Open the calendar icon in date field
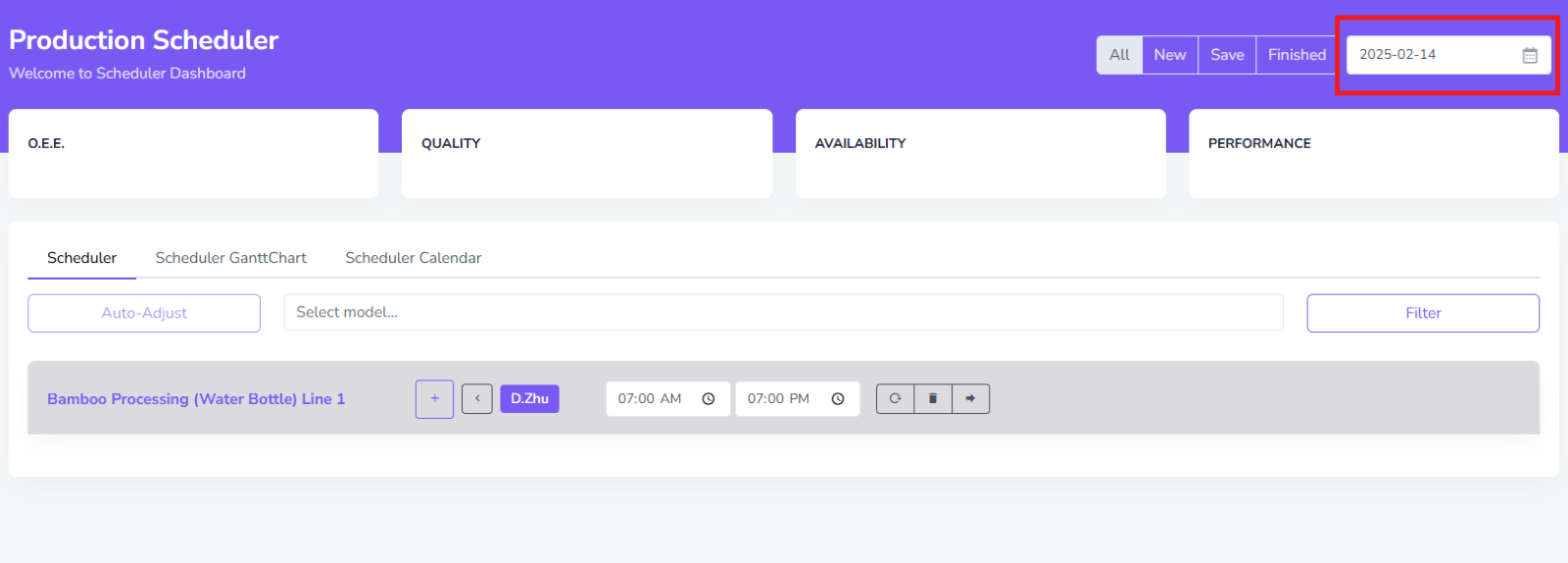This screenshot has height=563, width=1568. click(1529, 56)
